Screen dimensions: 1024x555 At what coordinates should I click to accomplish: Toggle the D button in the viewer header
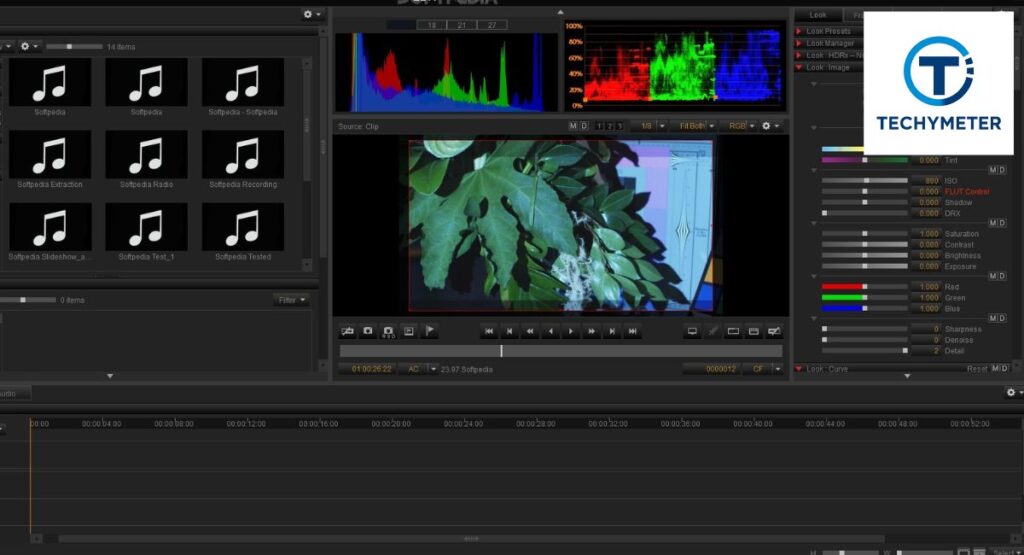(584, 126)
